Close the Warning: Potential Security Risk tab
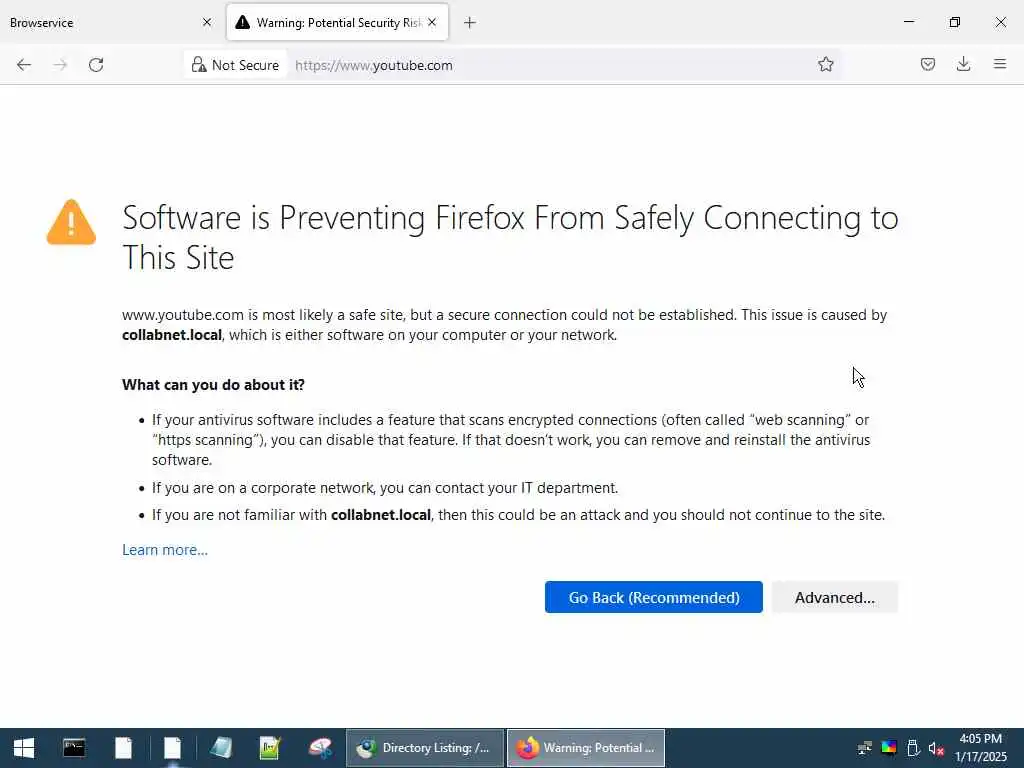The height and width of the screenshot is (768, 1024). click(432, 22)
